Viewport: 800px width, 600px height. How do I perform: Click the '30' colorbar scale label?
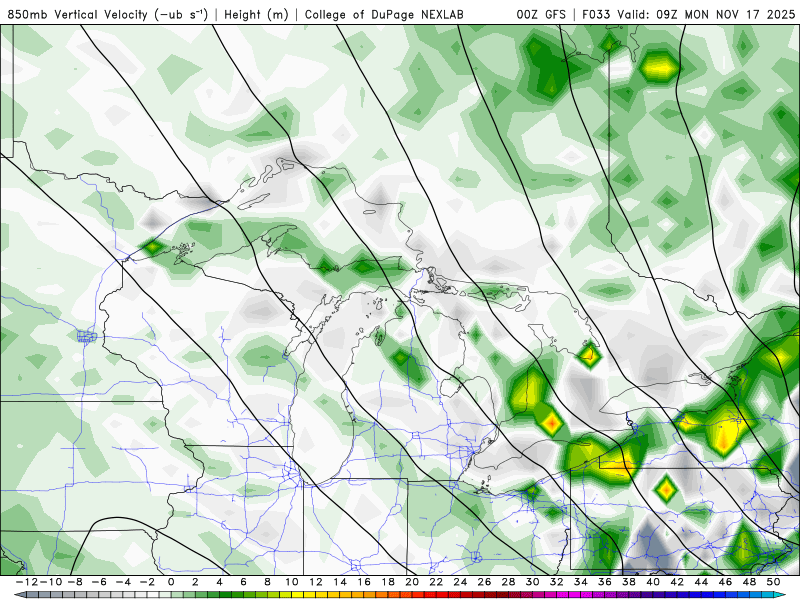533,582
